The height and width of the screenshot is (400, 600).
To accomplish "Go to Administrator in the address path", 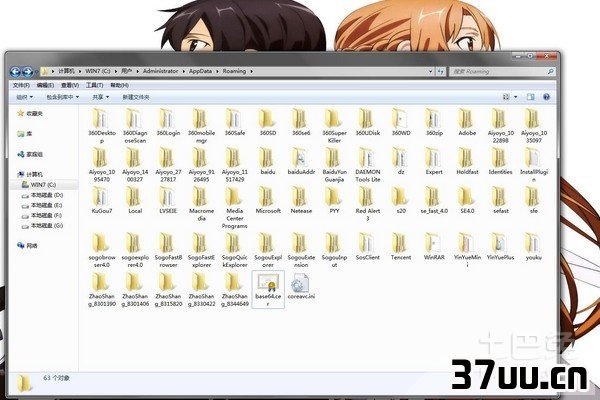I will coord(160,71).
